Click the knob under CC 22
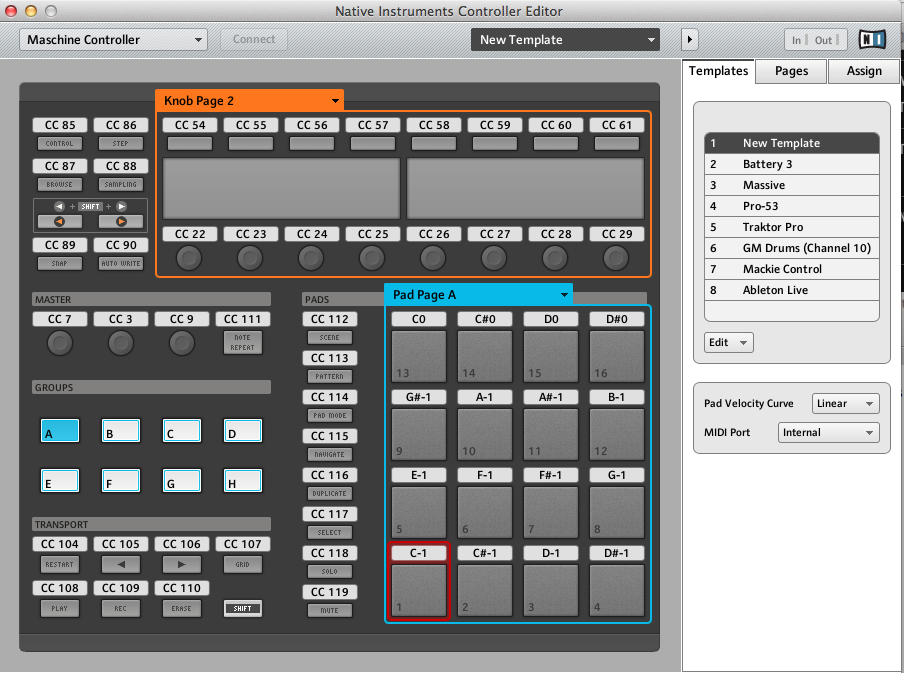Screen dimensions: 904x673 click(x=189, y=258)
